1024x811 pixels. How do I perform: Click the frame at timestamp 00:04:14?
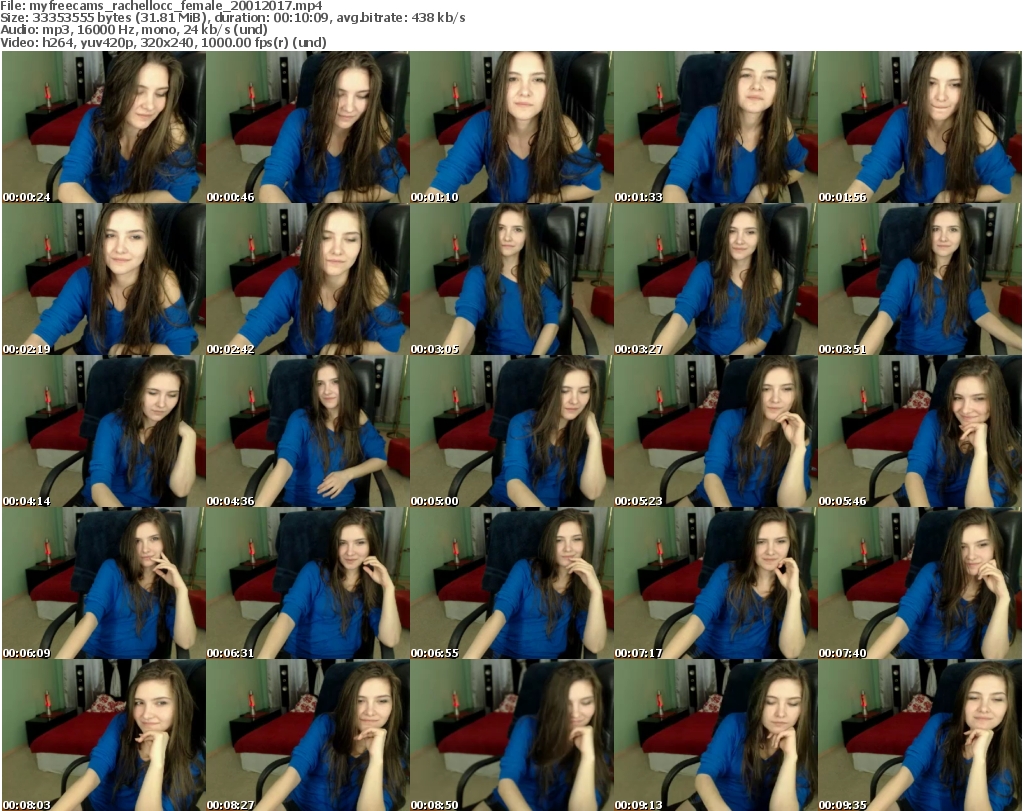[104, 432]
